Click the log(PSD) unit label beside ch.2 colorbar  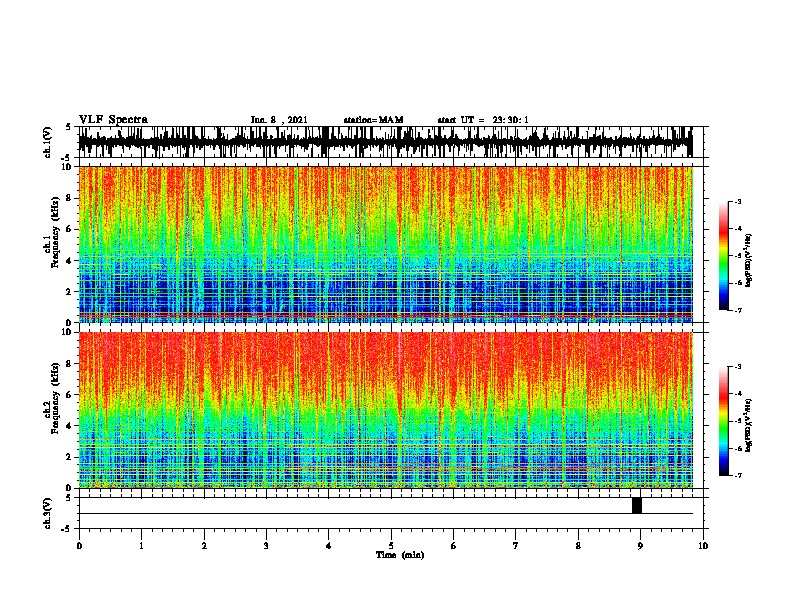pos(749,425)
